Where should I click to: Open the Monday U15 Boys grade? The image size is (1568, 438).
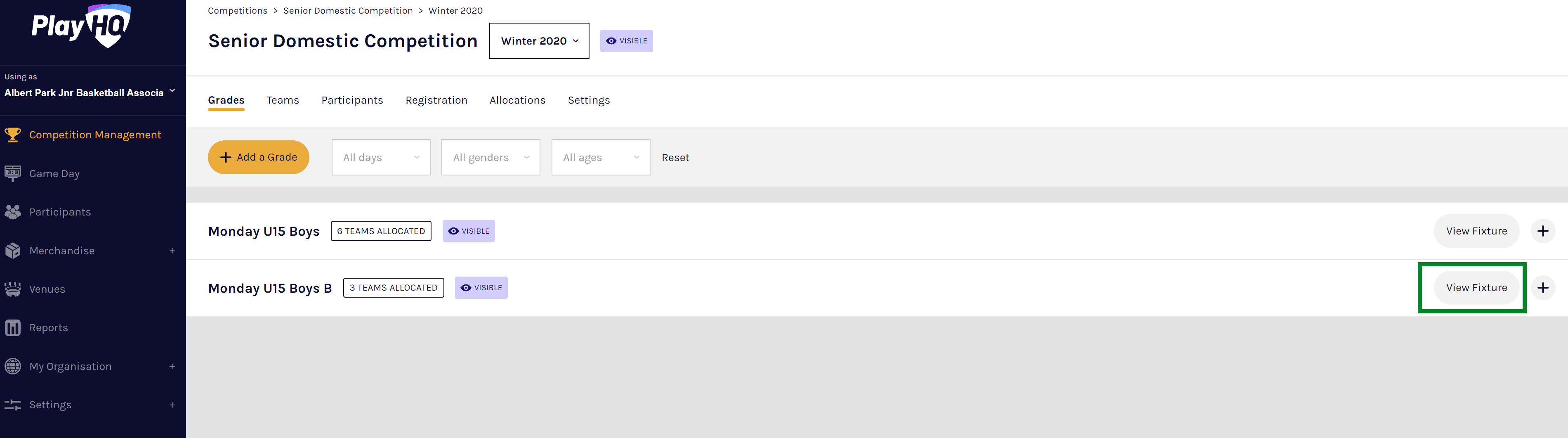(x=264, y=232)
